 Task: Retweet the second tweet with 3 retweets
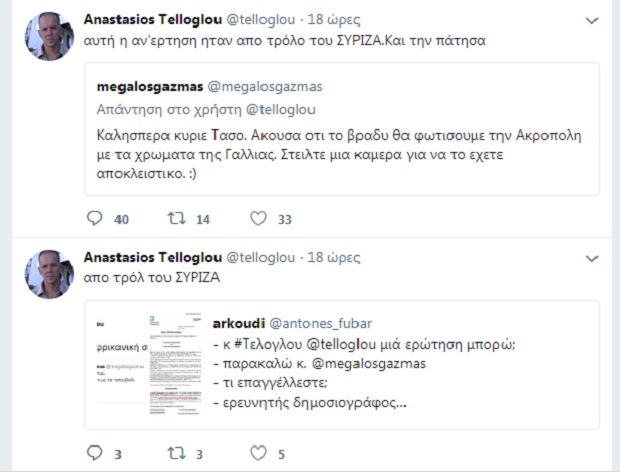click(x=176, y=453)
